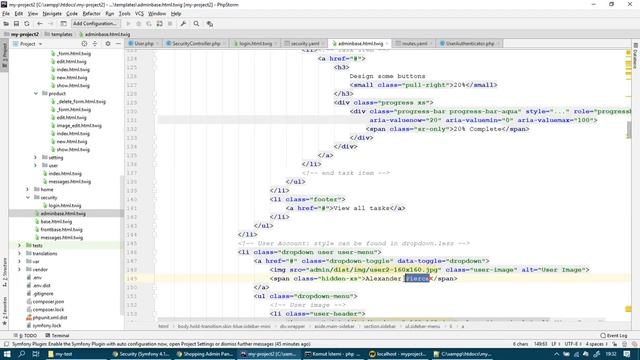Expand the var folder

pyautogui.click(x=19, y=261)
